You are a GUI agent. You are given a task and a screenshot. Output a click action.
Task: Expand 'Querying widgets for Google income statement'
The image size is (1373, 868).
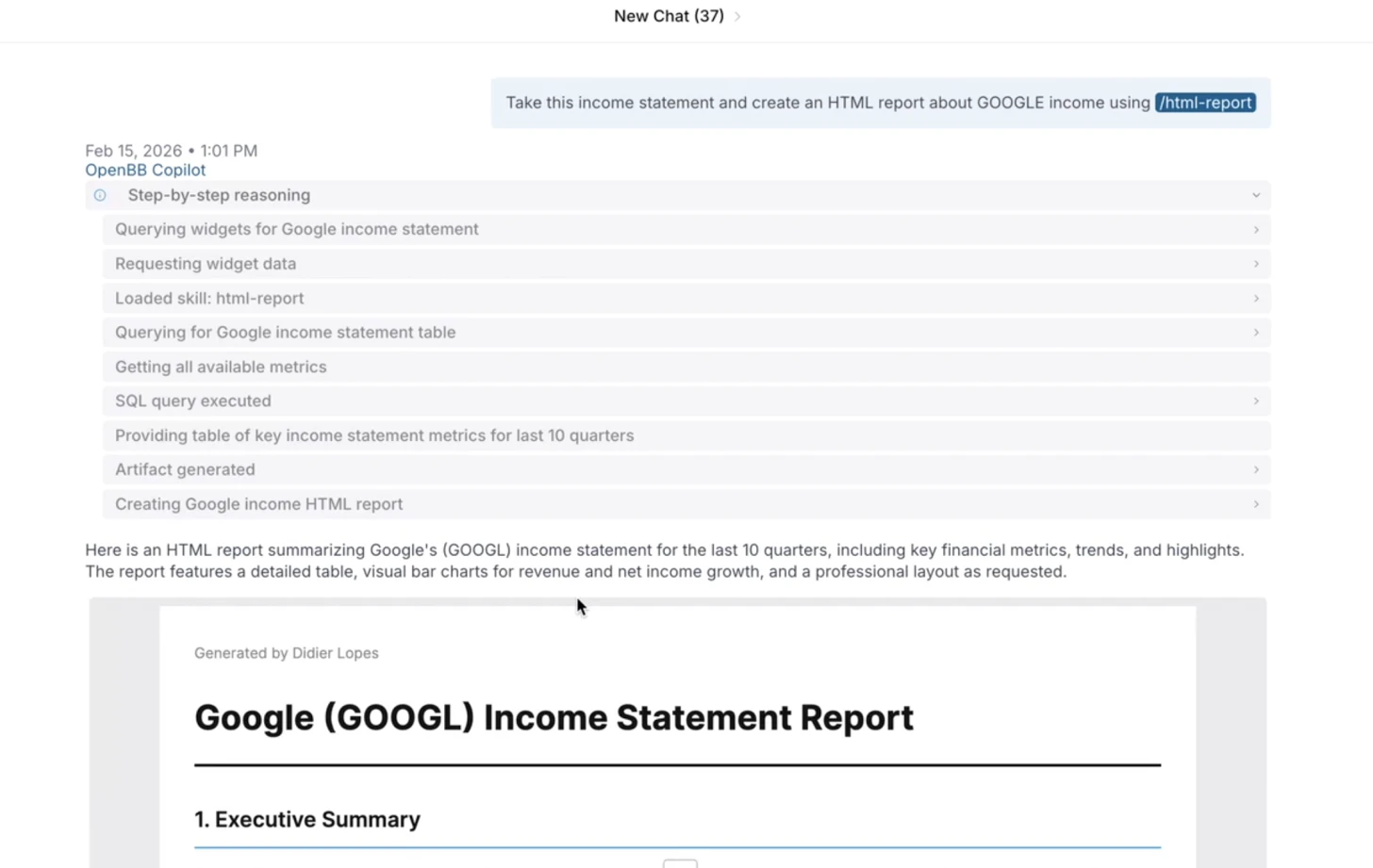click(1256, 230)
